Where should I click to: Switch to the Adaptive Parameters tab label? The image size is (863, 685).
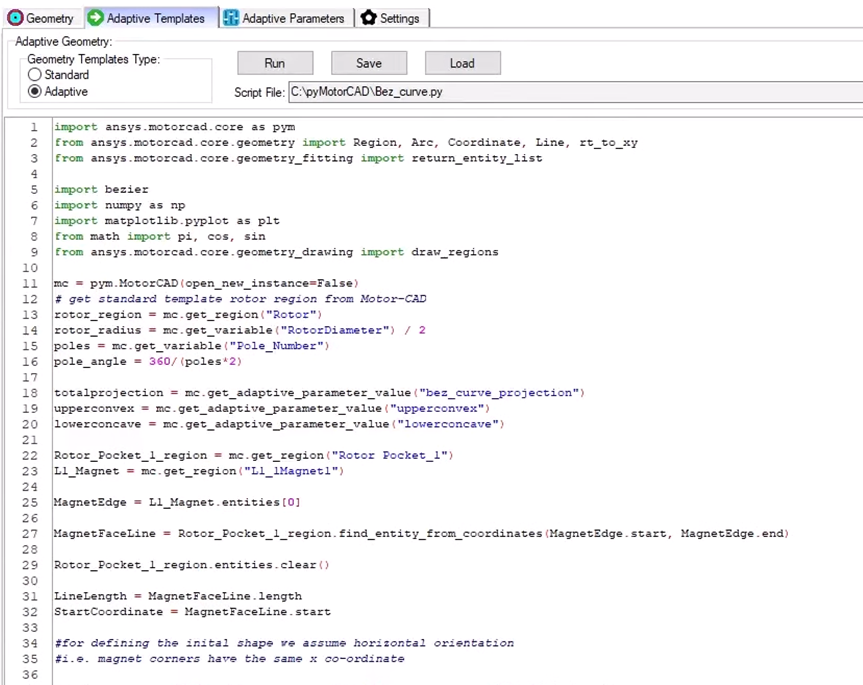[x=295, y=18]
